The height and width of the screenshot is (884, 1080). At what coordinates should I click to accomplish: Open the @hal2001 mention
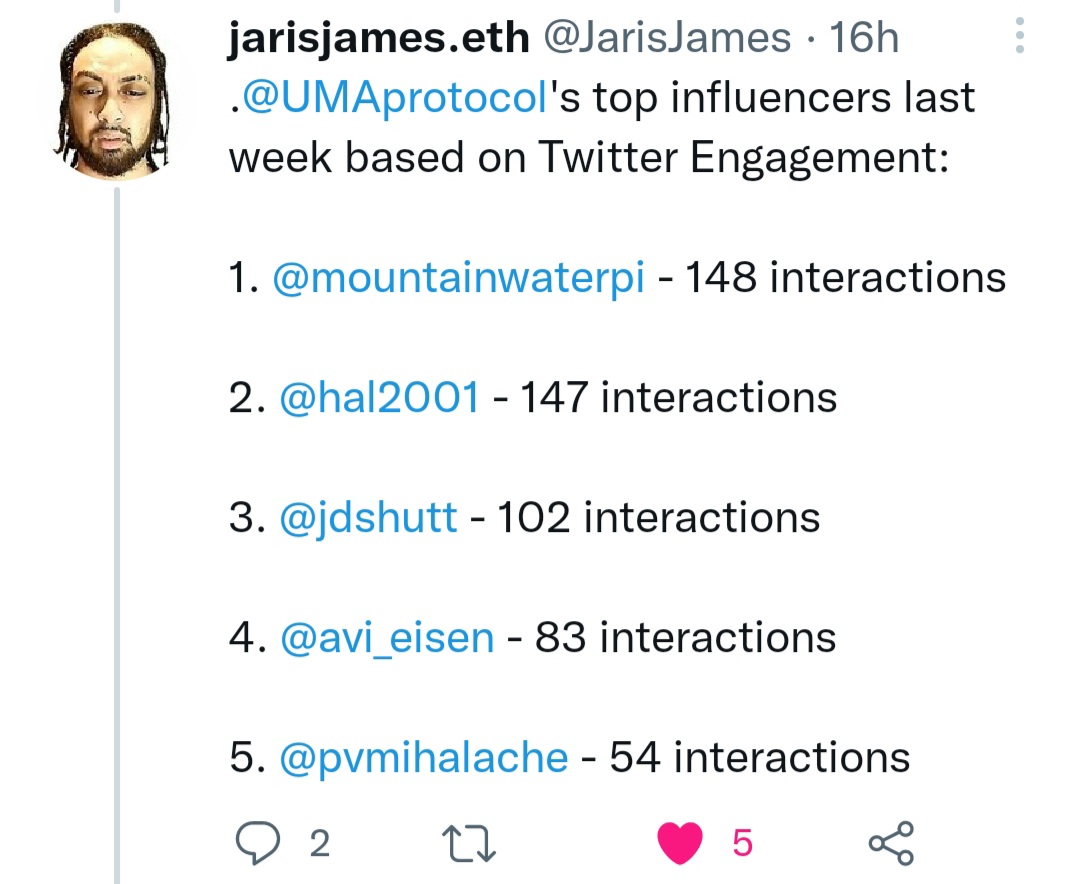(x=380, y=398)
